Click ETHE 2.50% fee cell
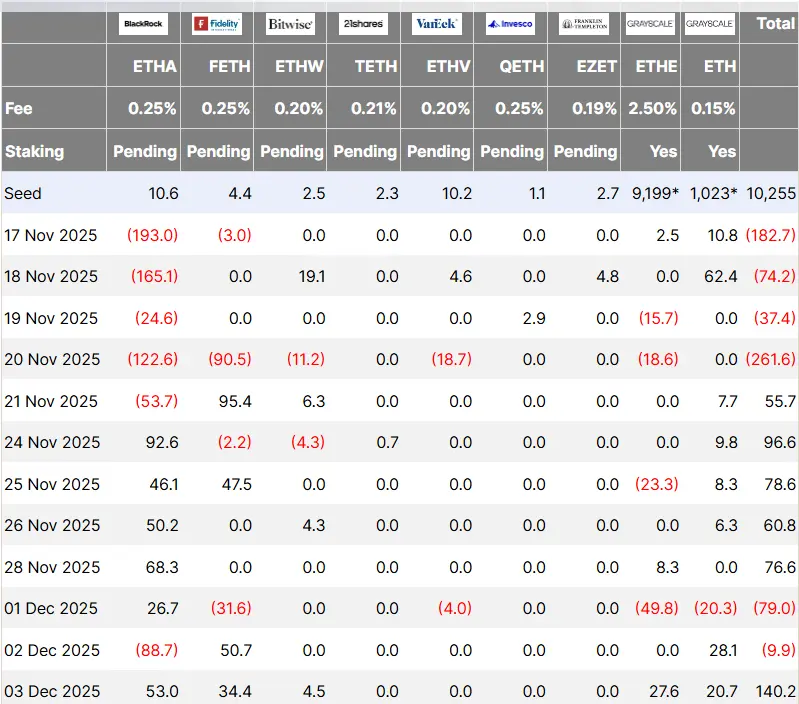The height and width of the screenshot is (704, 799). tap(652, 108)
